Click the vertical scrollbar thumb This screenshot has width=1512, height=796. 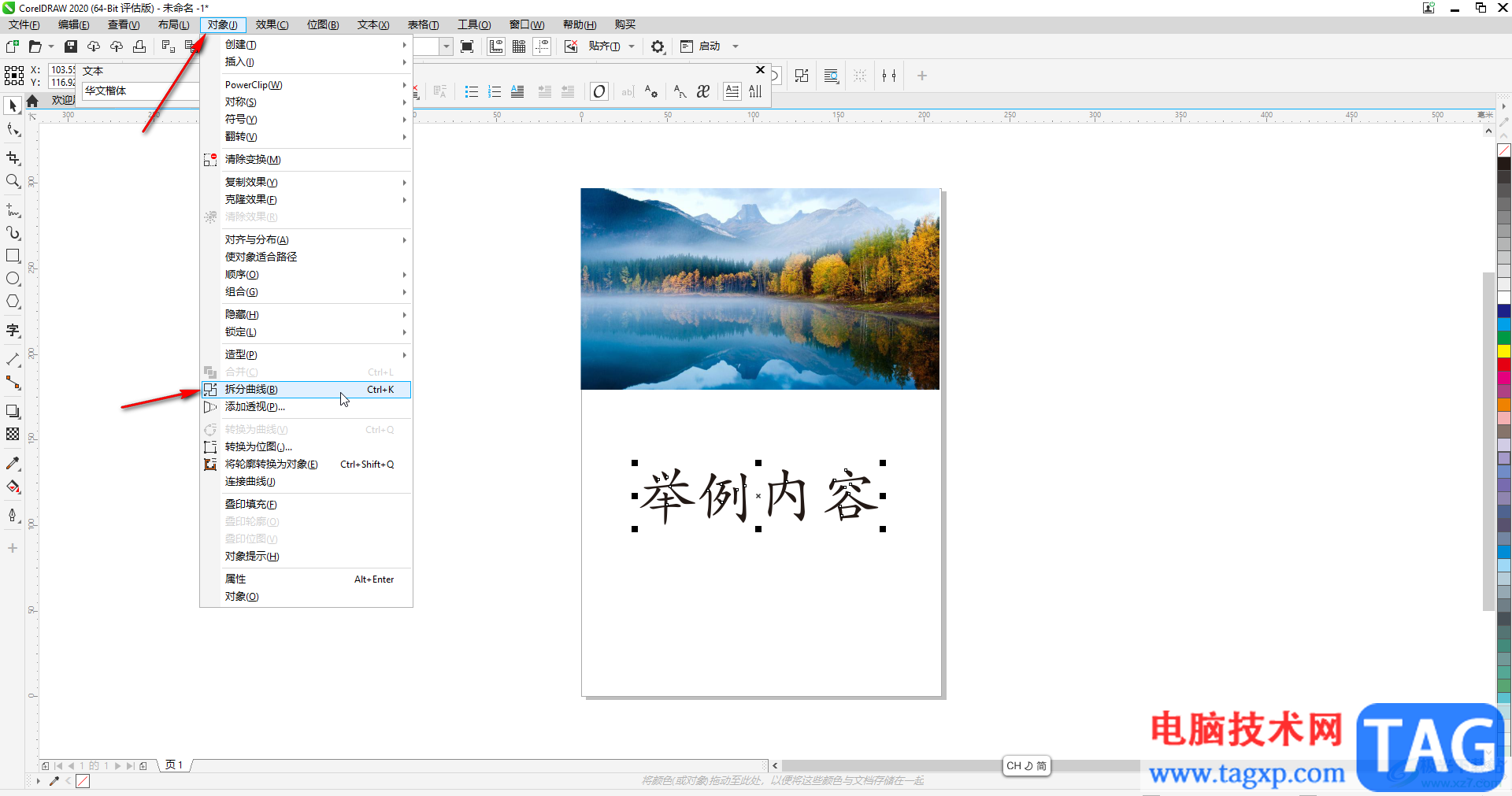pos(1488,441)
